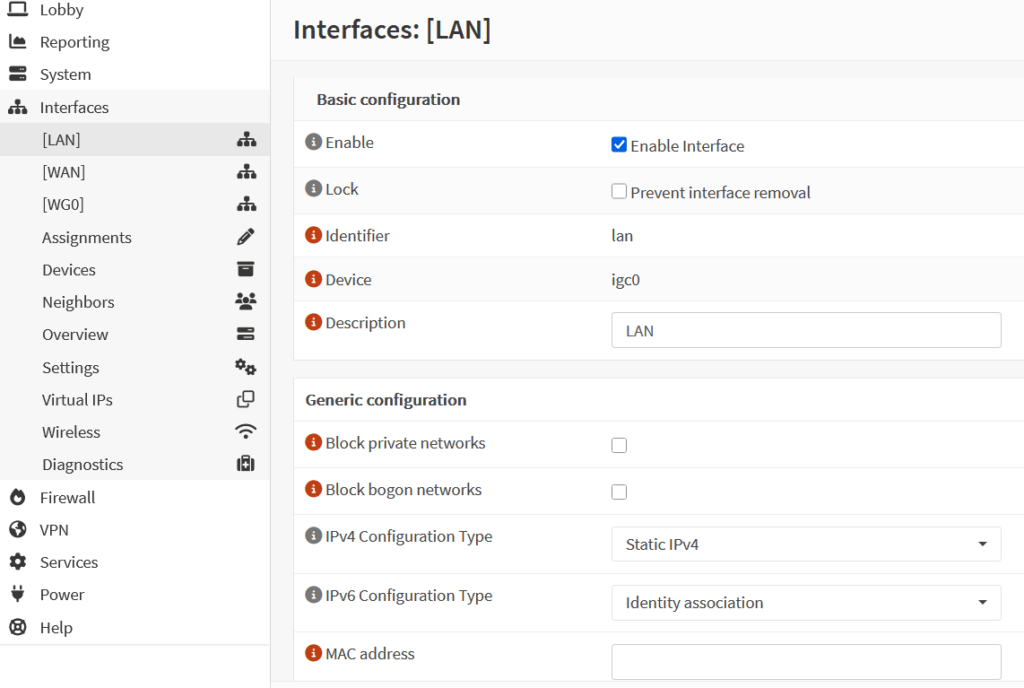Check the Prevent interface removal box
This screenshot has width=1024, height=688.
pyautogui.click(x=619, y=192)
